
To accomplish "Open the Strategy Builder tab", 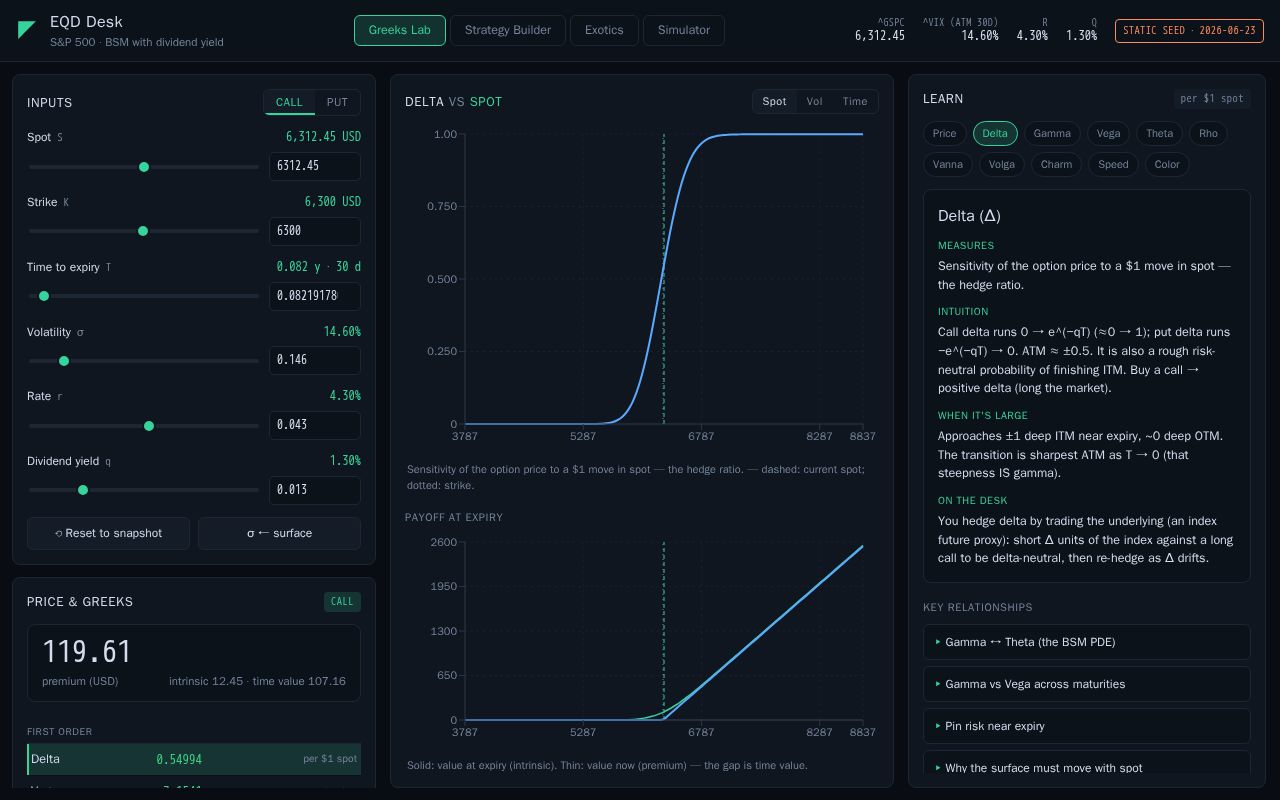I will (x=508, y=30).
